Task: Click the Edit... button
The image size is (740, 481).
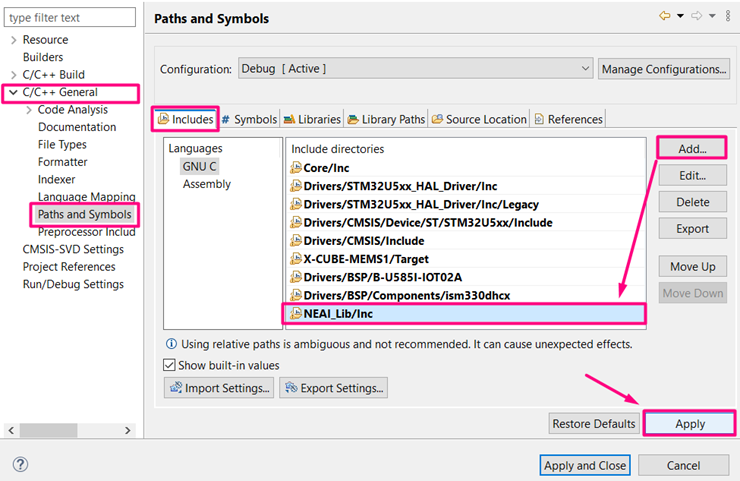Action: 692,176
